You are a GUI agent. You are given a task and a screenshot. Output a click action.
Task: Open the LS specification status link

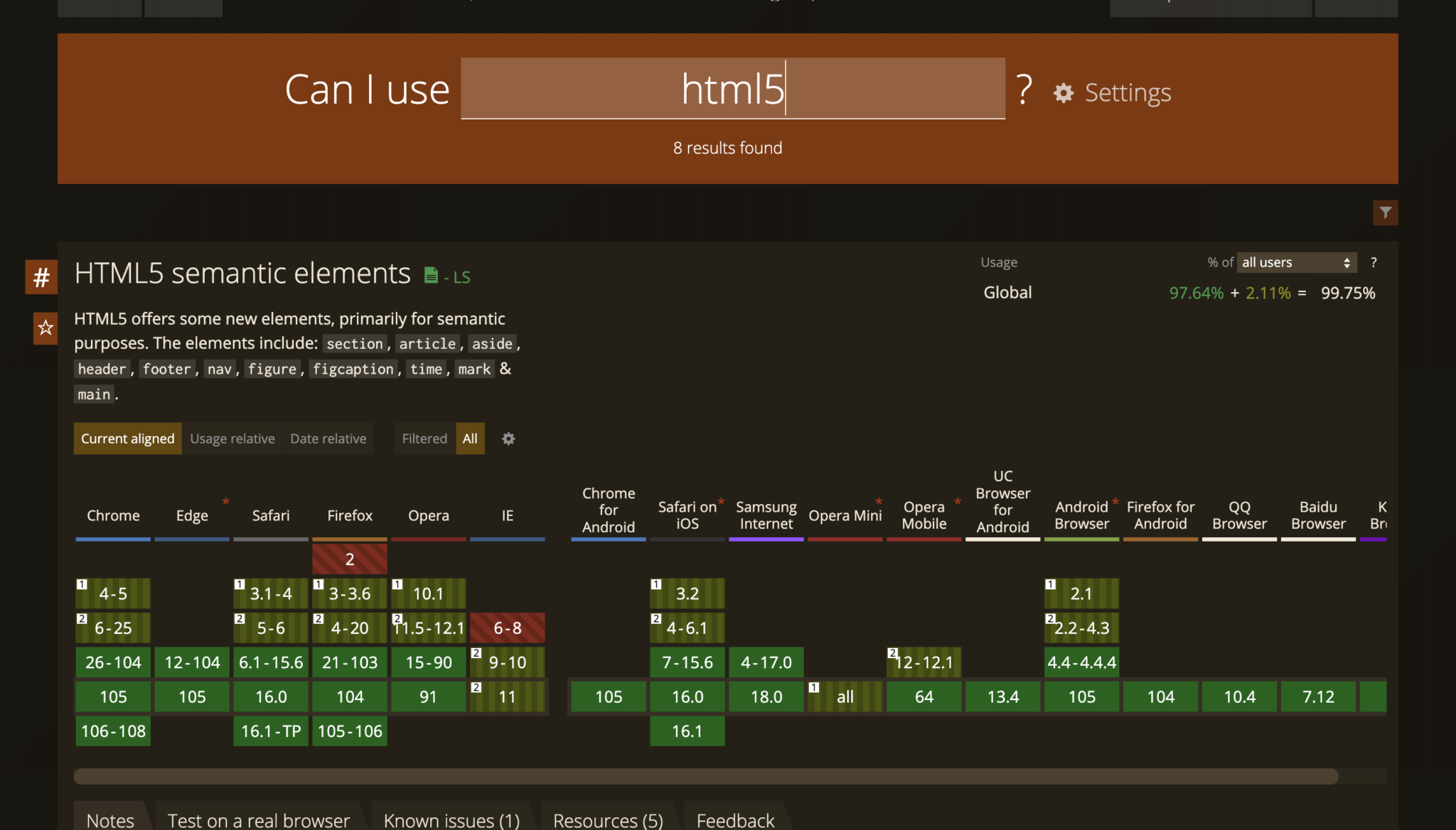point(461,277)
